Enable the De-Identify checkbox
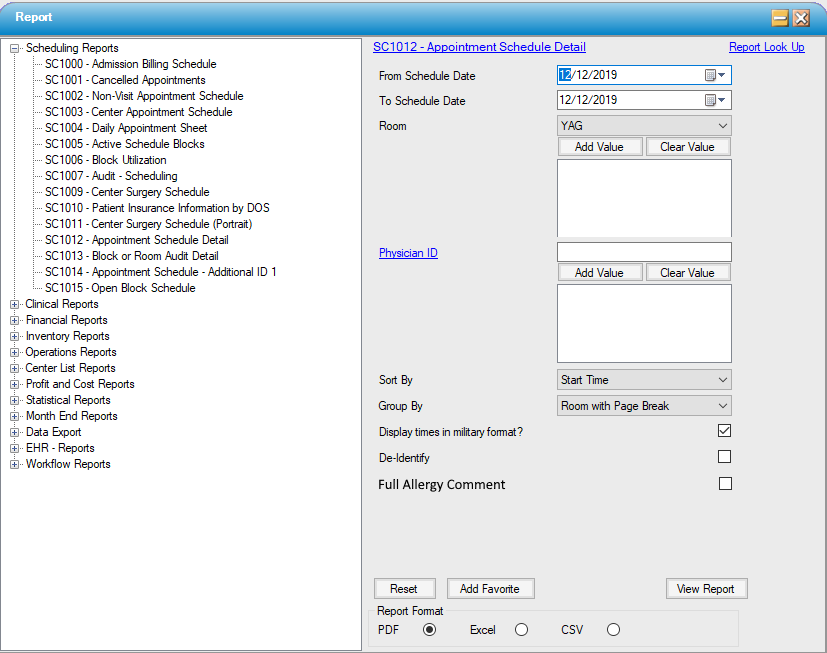 pyautogui.click(x=724, y=456)
